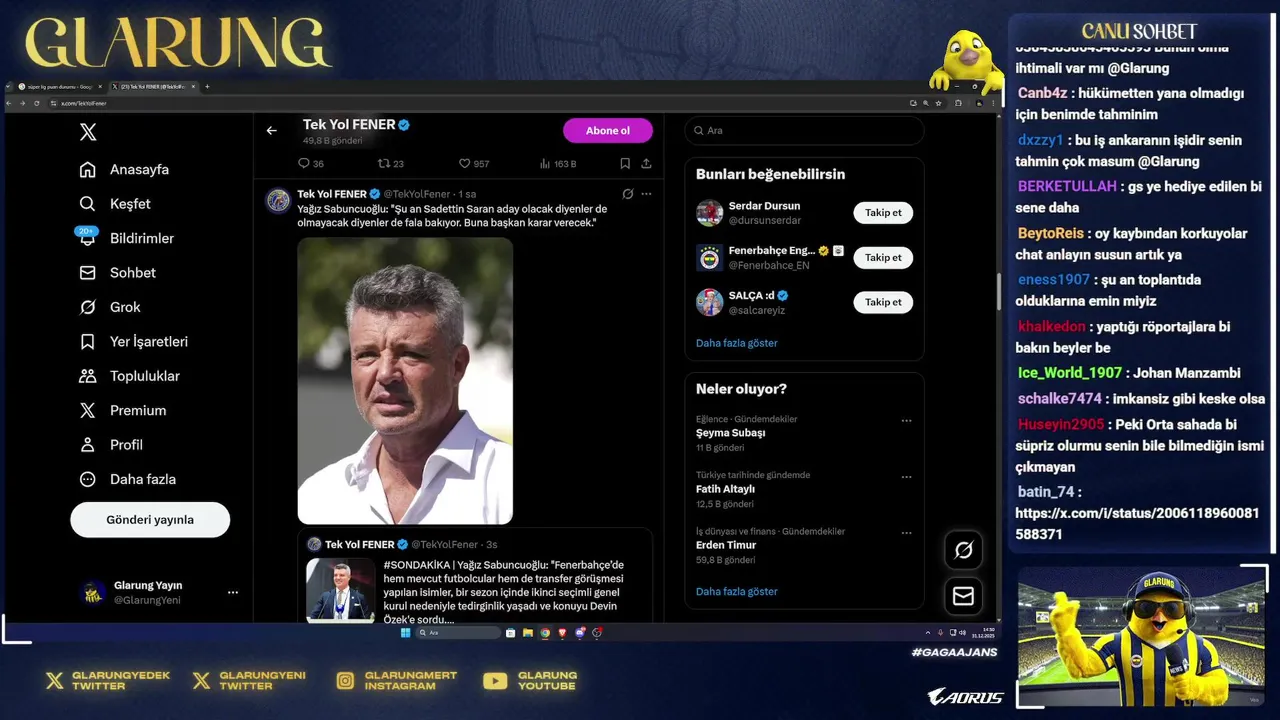Share the top post
The width and height of the screenshot is (1280, 720).
point(646,164)
